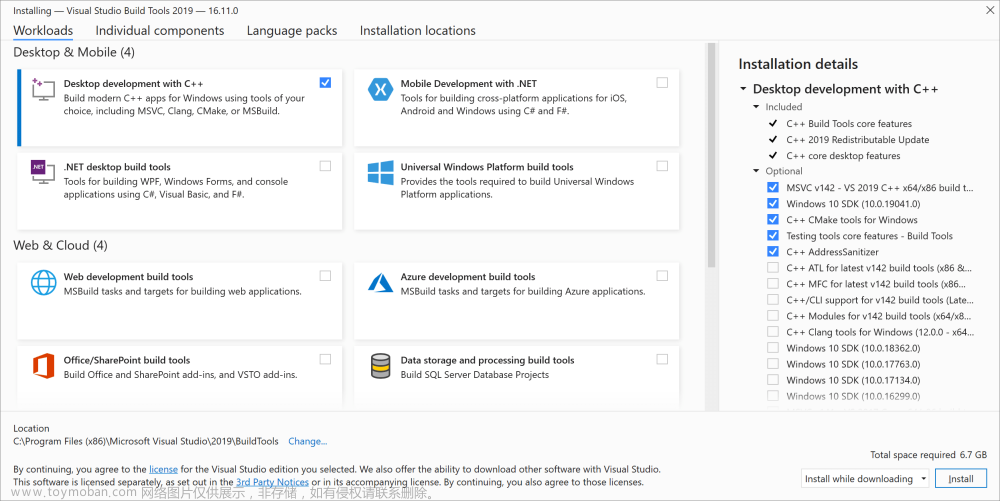Select the C++ 2019 Redistributable Update item

coord(857,140)
